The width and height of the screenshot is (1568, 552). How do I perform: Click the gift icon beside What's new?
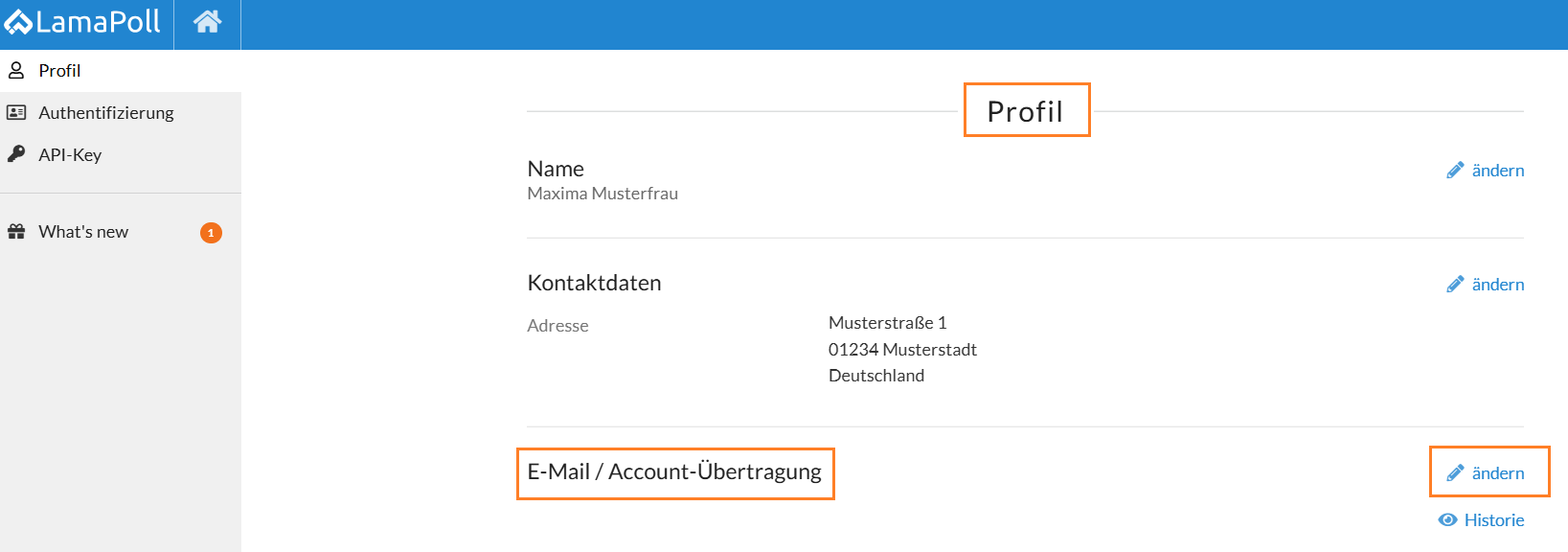pos(16,232)
